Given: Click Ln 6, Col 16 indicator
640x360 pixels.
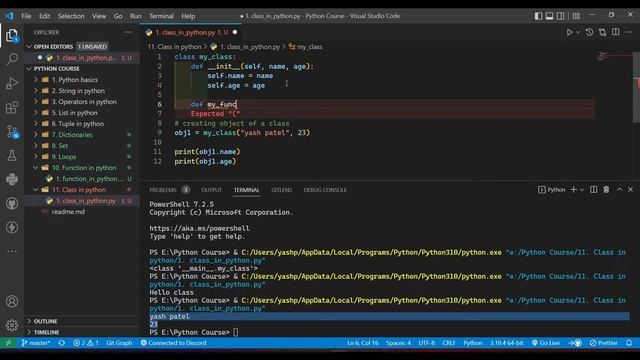Looking at the screenshot, I should click(x=363, y=343).
